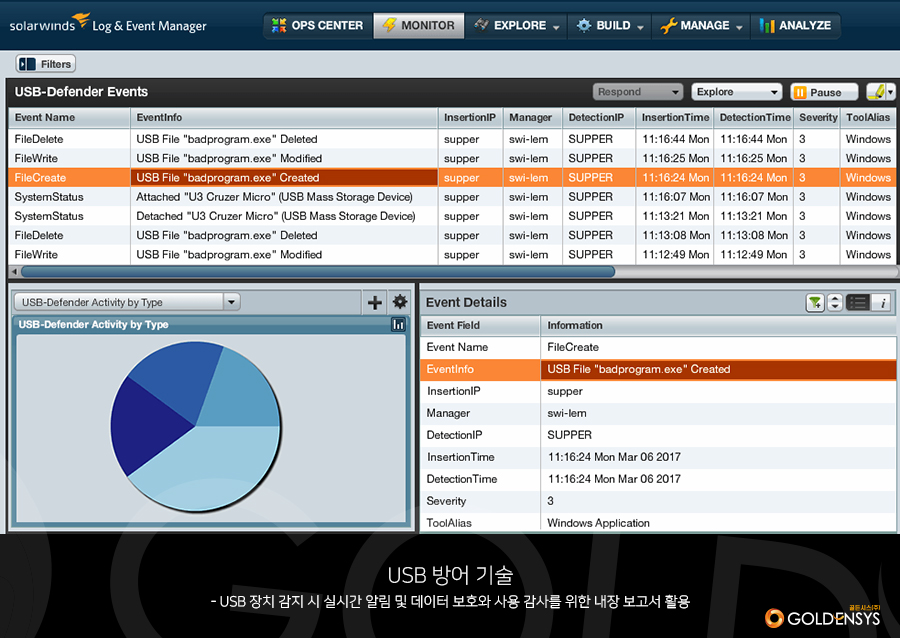Select the InsertionIP detail row

coord(658,391)
